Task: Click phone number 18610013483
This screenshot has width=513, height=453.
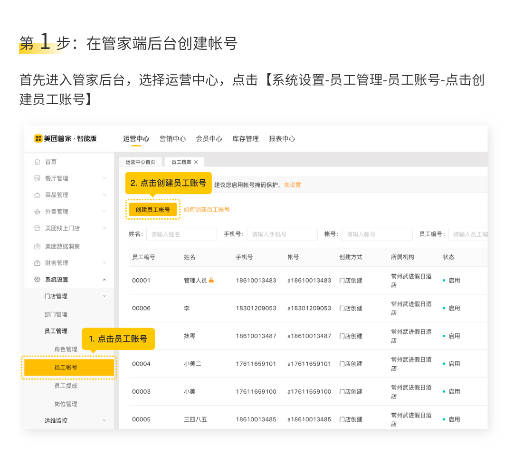Action: click(256, 280)
